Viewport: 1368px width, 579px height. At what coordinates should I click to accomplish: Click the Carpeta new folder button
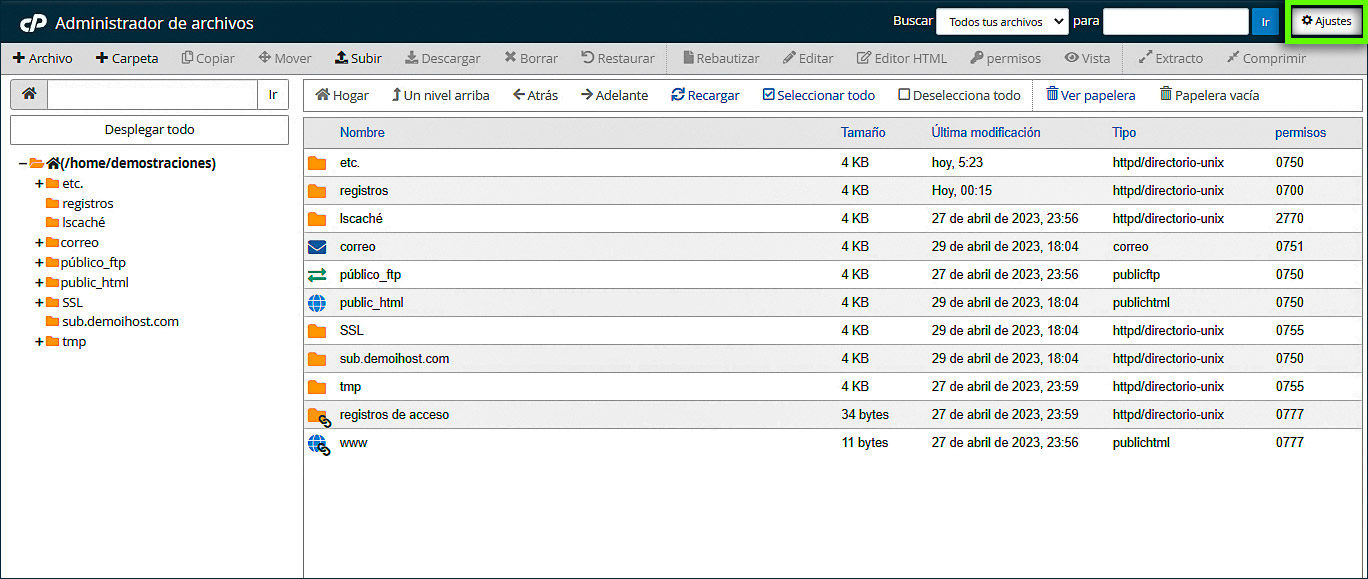127,58
